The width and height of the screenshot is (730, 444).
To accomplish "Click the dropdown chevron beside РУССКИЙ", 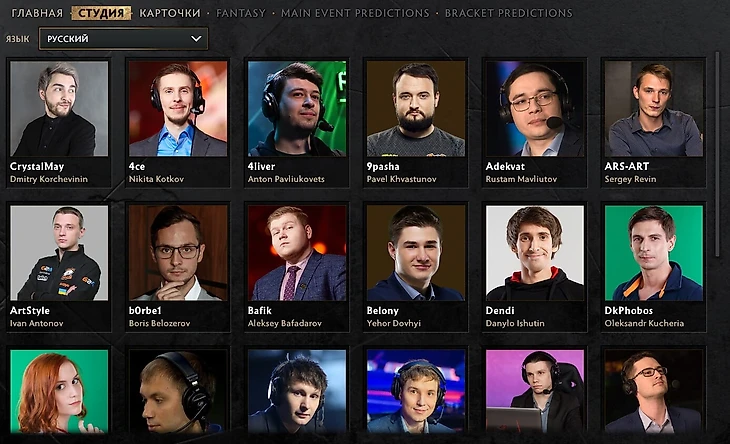I will pos(196,39).
